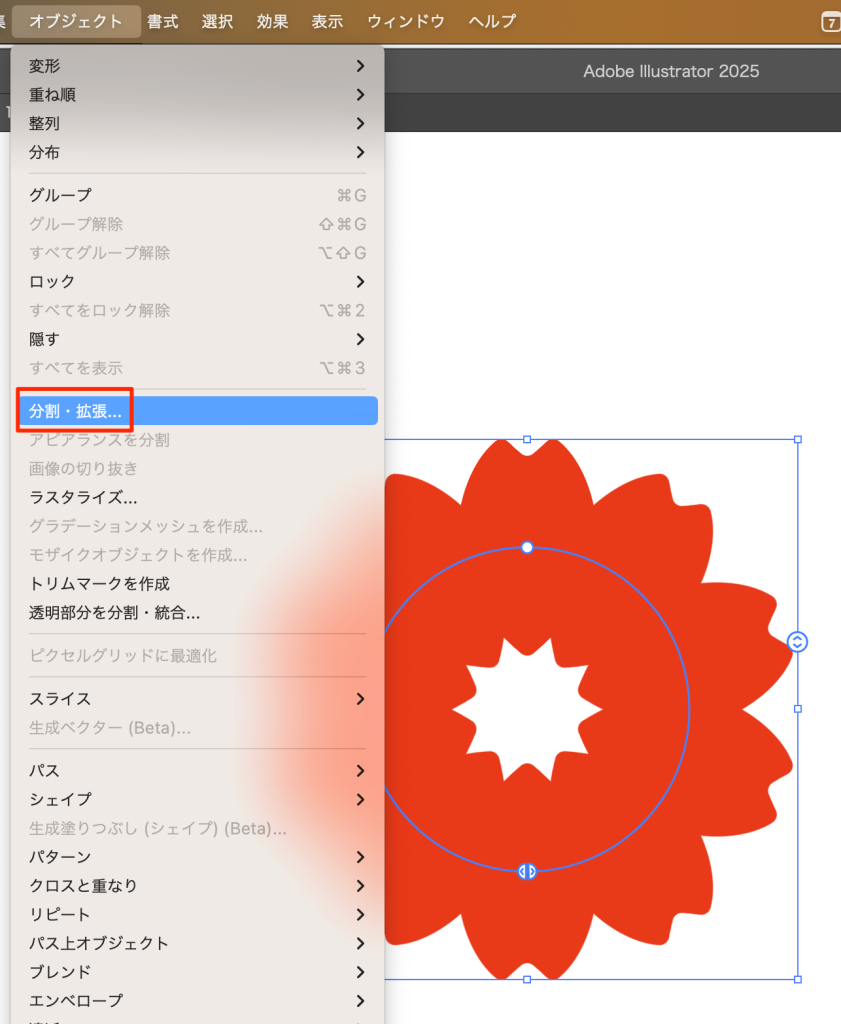Choose 分割・拡張... from the menu
841x1024 pixels.
197,411
